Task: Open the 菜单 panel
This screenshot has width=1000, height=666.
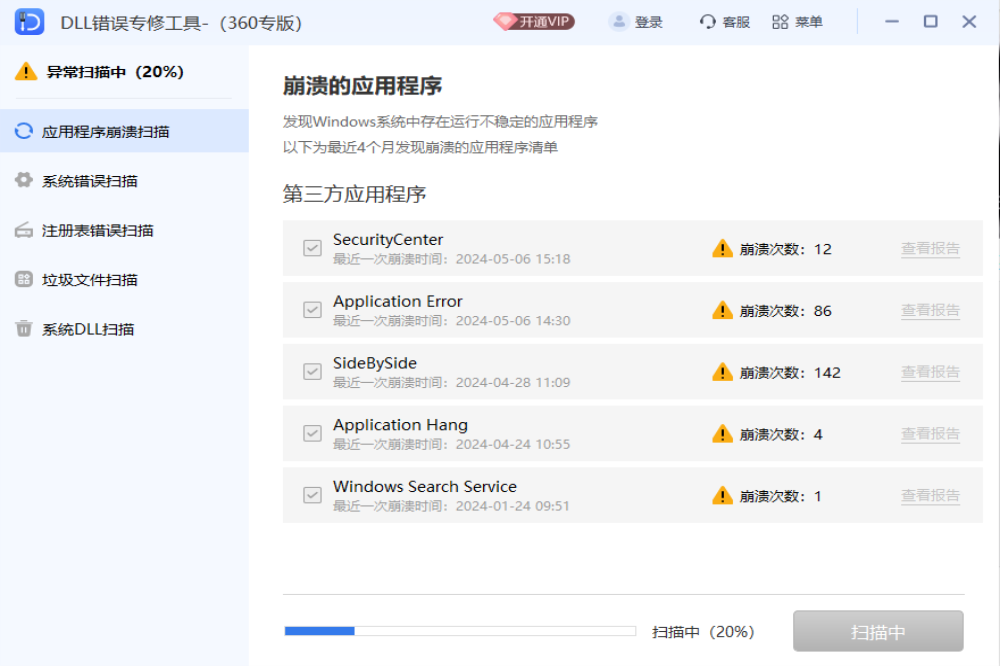Action: (797, 21)
